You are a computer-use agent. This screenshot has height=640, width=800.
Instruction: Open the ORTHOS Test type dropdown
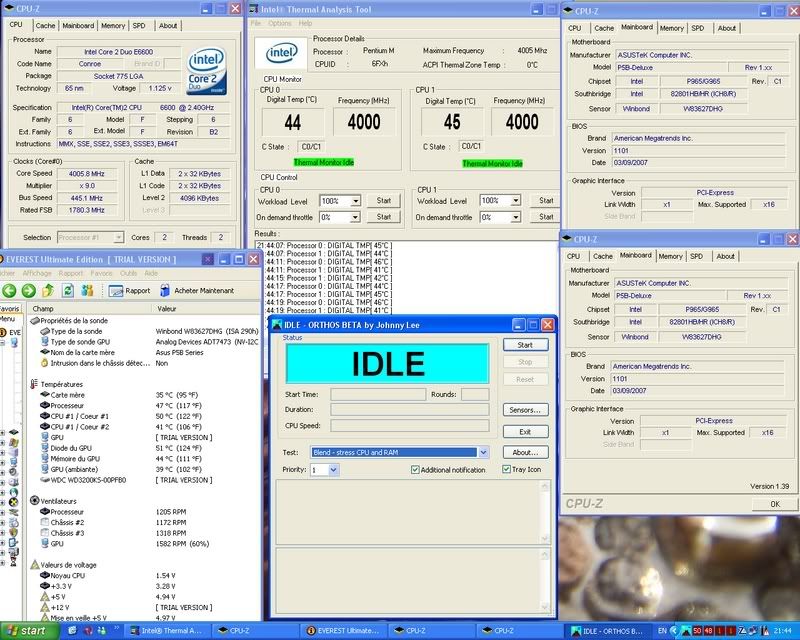(x=483, y=453)
